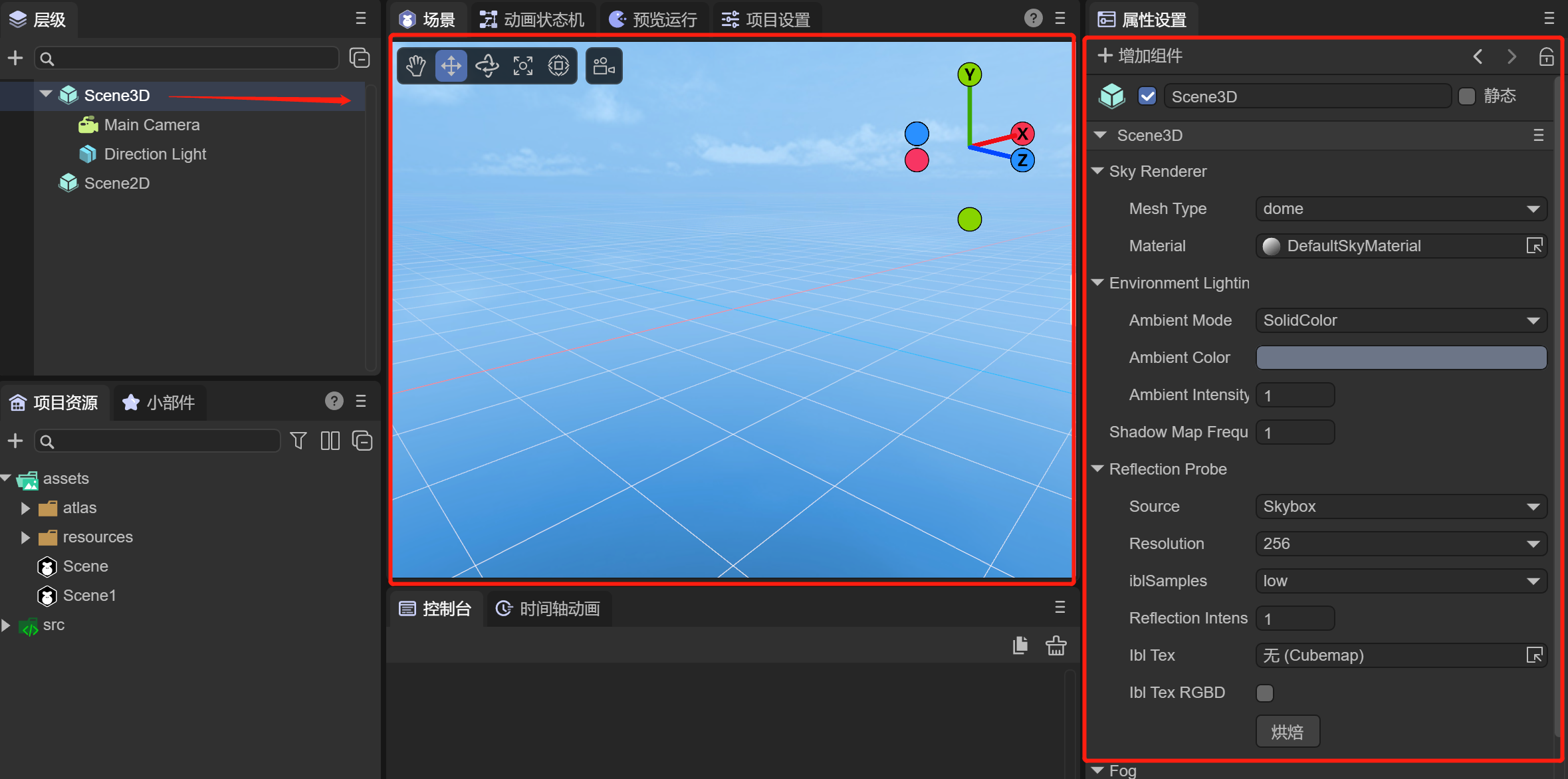Click the filter icon in the project assets panel
This screenshot has width=1568, height=779.
click(298, 441)
